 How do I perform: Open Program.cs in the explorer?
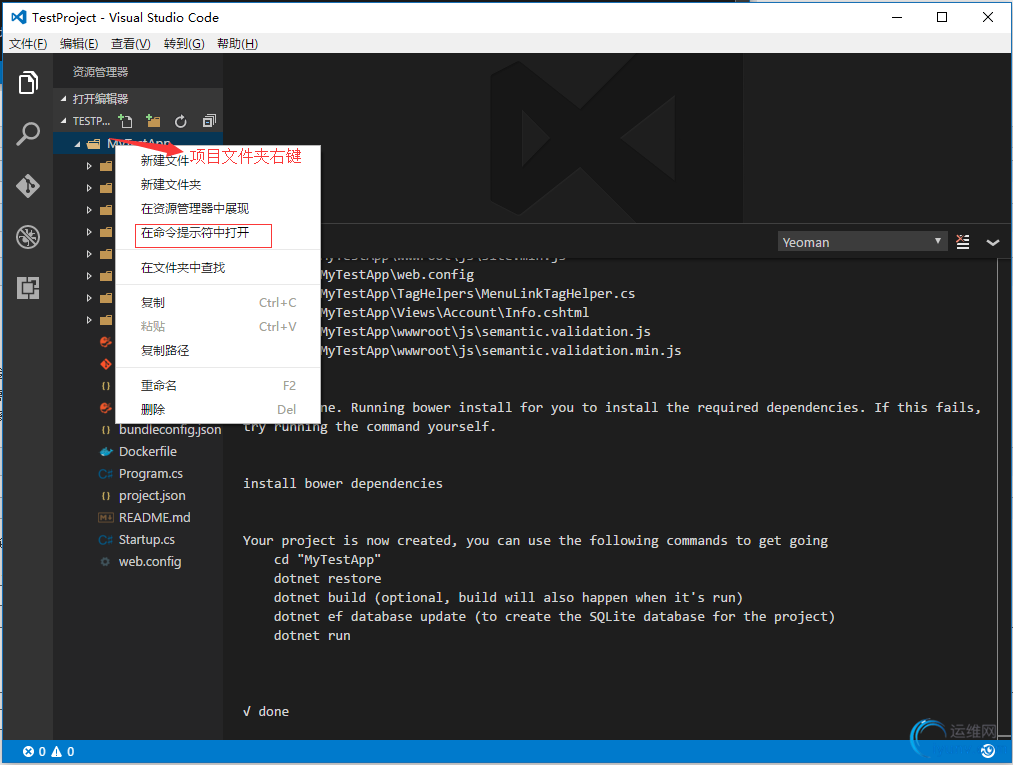click(151, 474)
